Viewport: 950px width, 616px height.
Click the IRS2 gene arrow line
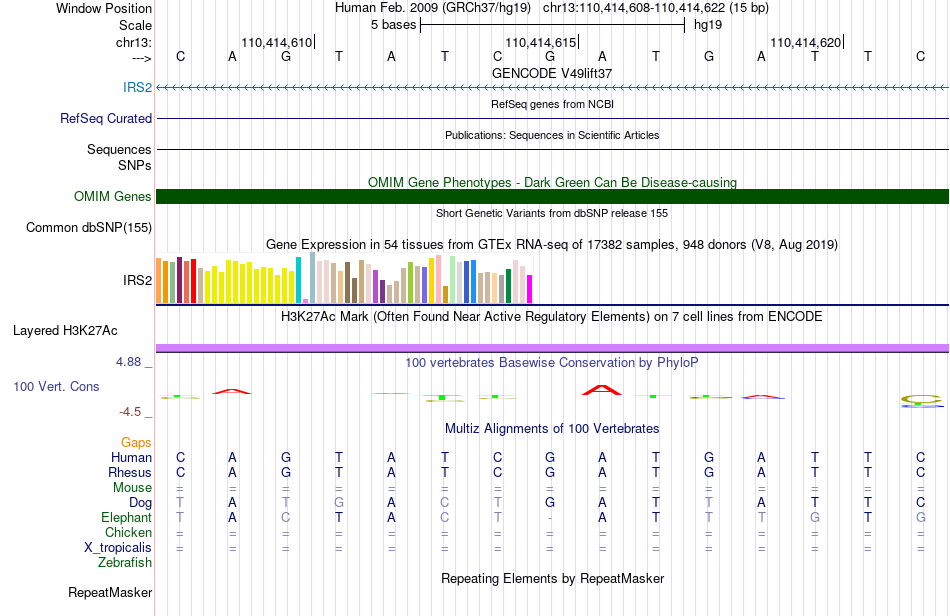tap(552, 88)
